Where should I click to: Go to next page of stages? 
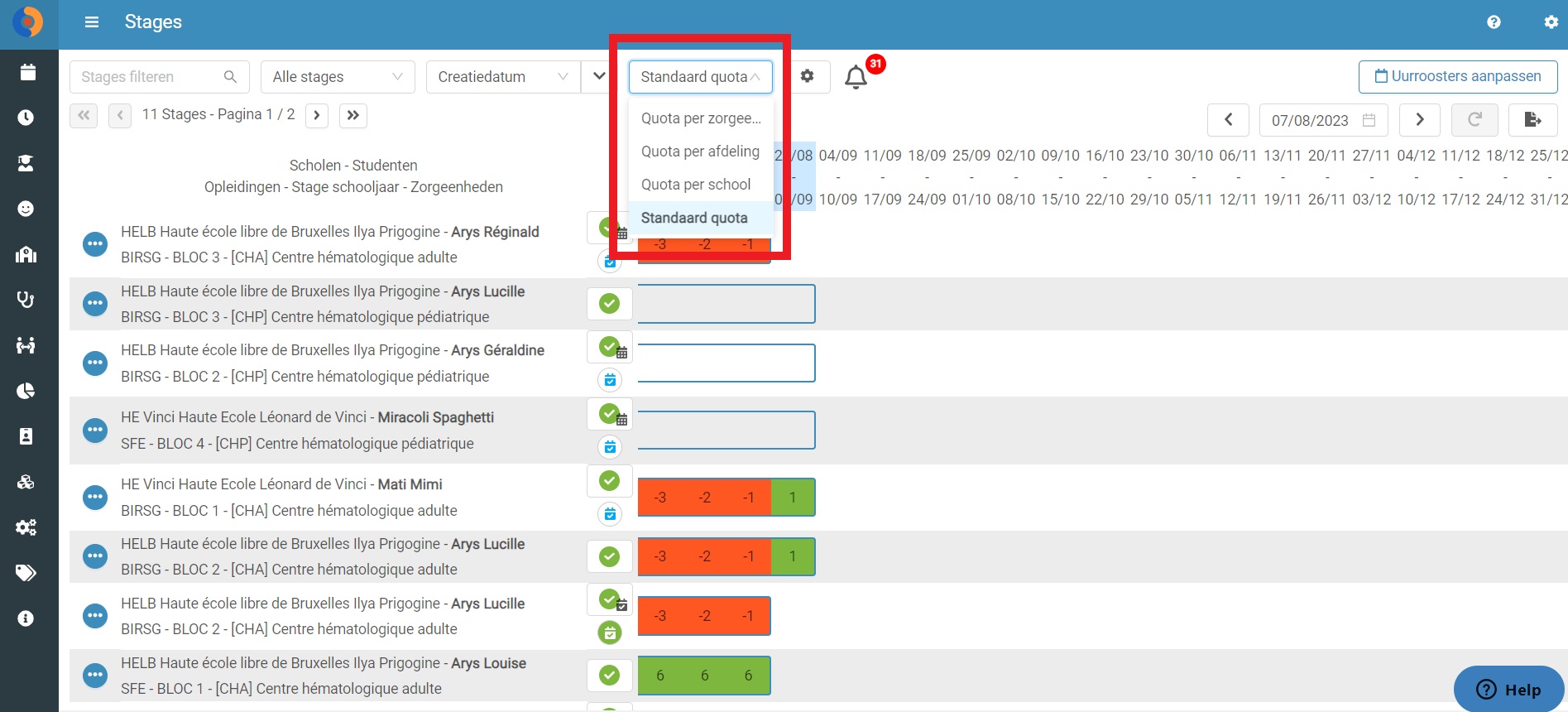(x=317, y=115)
